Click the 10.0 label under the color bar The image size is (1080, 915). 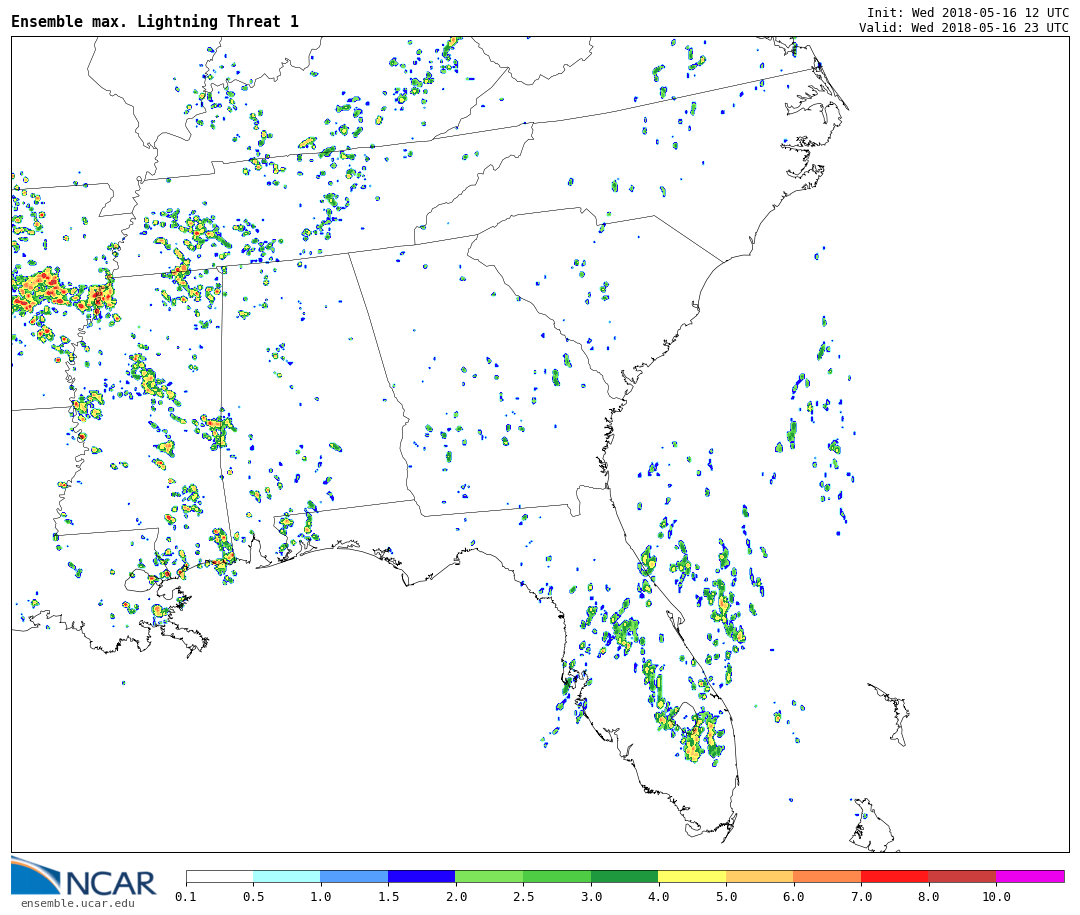click(x=995, y=897)
